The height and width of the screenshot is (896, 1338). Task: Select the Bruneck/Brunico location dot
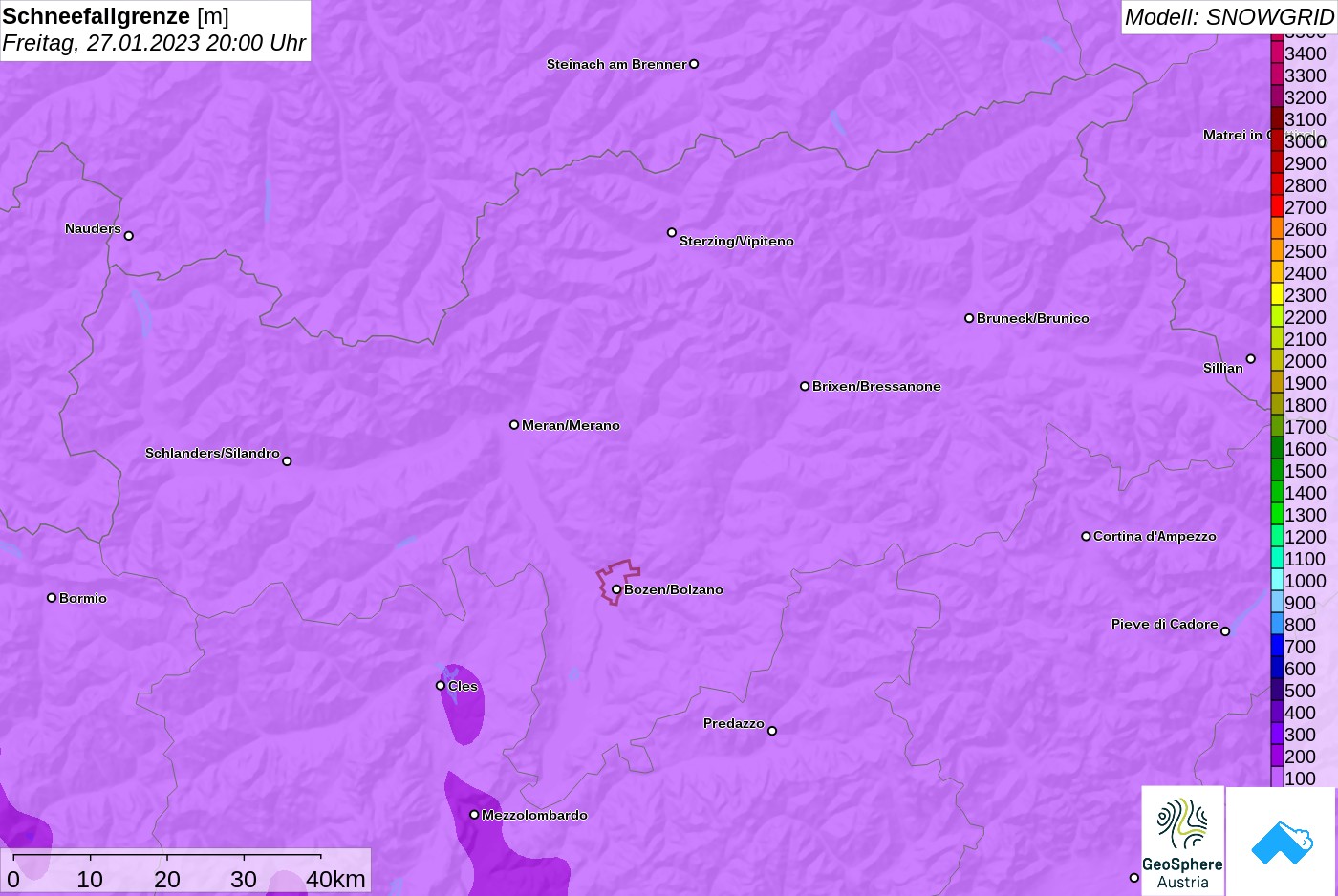tap(969, 318)
